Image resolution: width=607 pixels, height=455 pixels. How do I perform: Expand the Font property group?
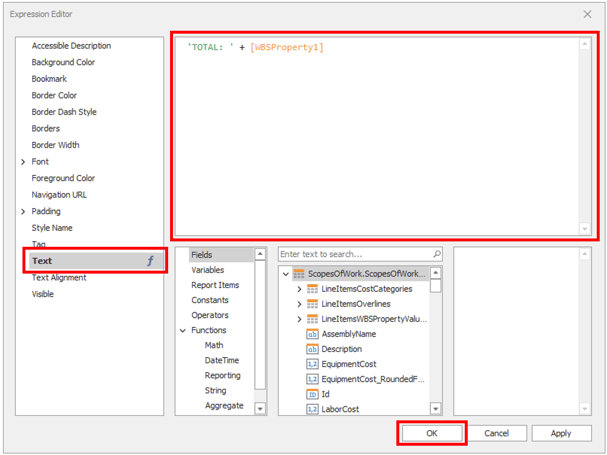click(23, 162)
